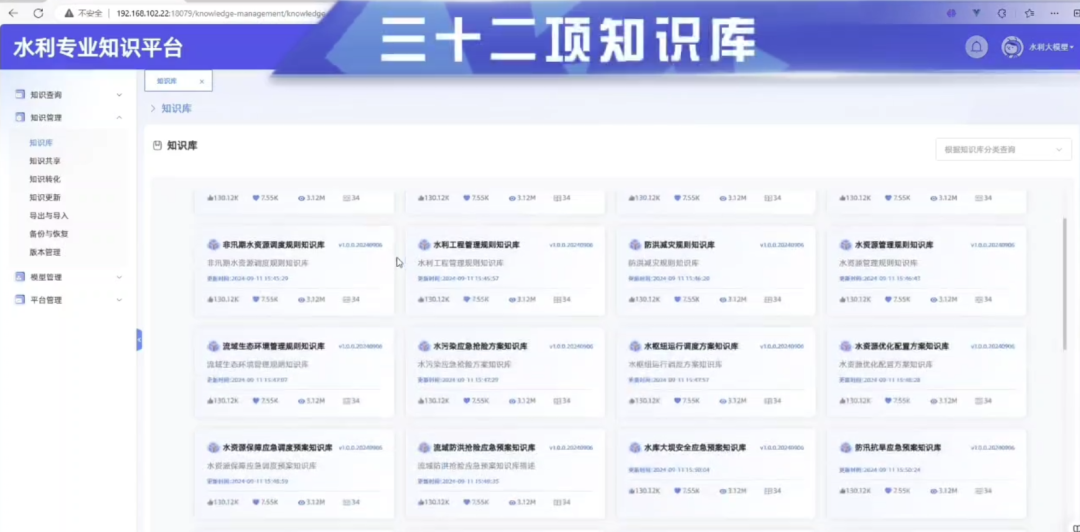Viewport: 1080px width, 532px height.
Task: Favorite 水库大坝安全应急预案知识库 with the heart icon
Action: (677, 491)
